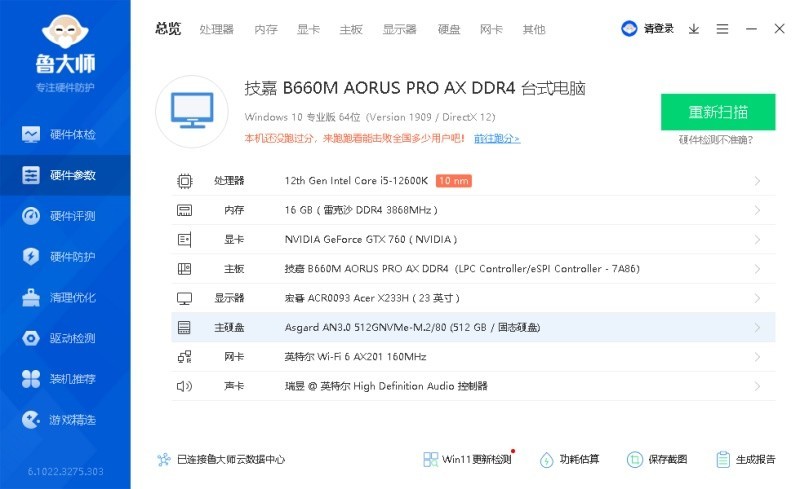Click 硬件检测不准确? link
Screen dimensions: 800x489
coord(716,140)
